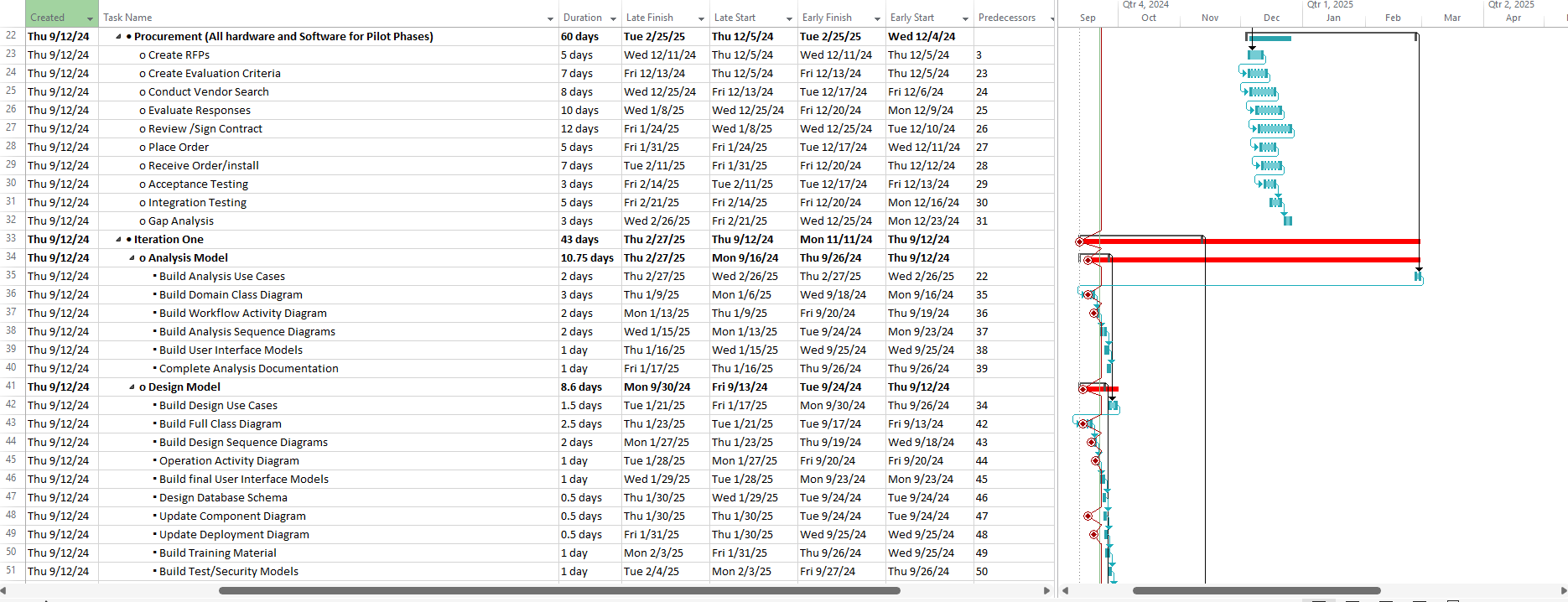Image resolution: width=1568 pixels, height=602 pixels.
Task: Open the Late Finish column filter dropdown
Action: click(701, 18)
